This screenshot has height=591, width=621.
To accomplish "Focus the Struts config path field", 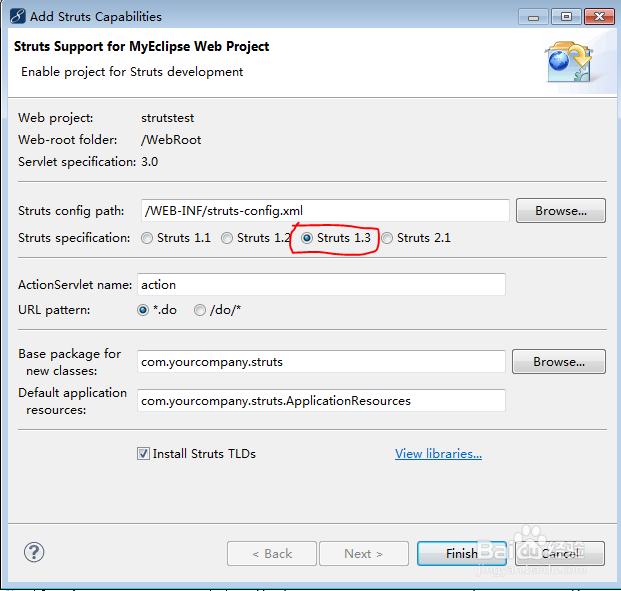I will 325,211.
